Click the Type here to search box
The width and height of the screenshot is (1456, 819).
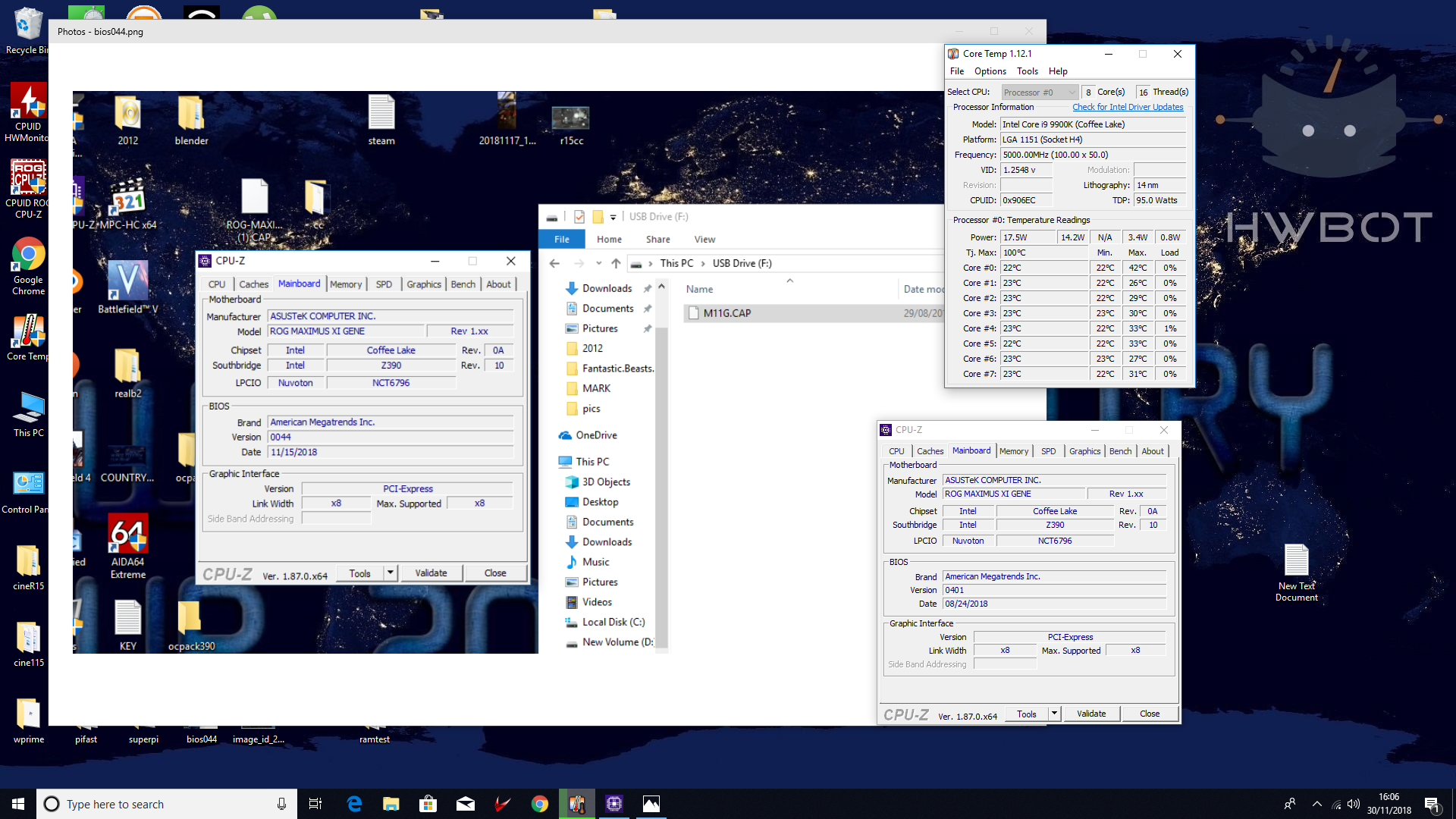167,804
